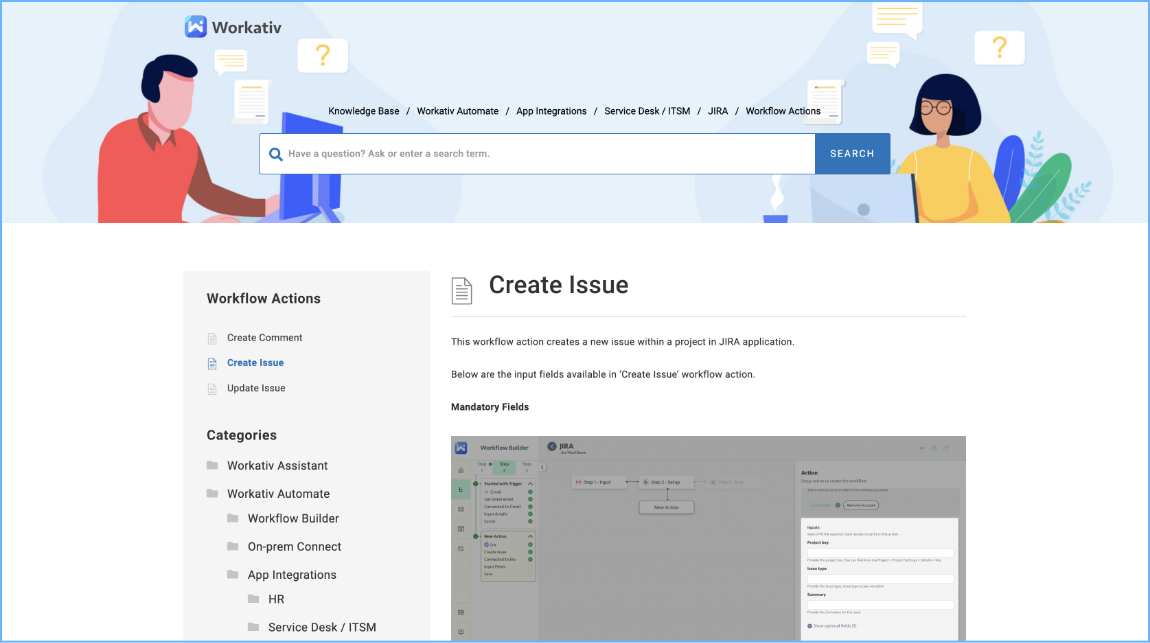Open the Create Comment article
The image size is (1150, 643).
tap(265, 338)
